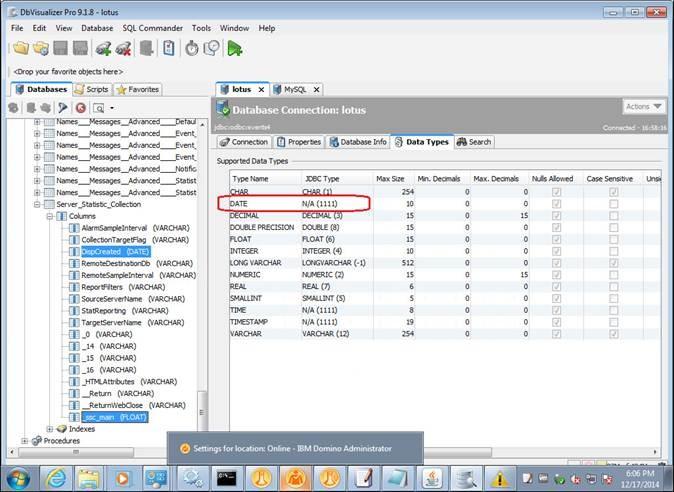Click the Indexes key icon in tree
This screenshot has height=492, width=674.
(62, 429)
